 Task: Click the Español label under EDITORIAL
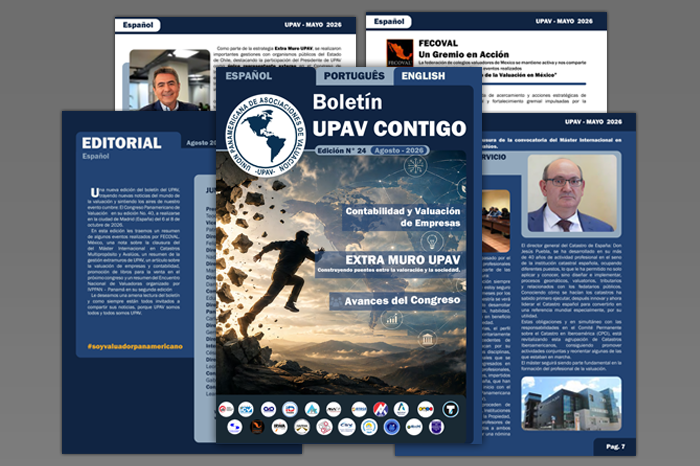[96, 156]
